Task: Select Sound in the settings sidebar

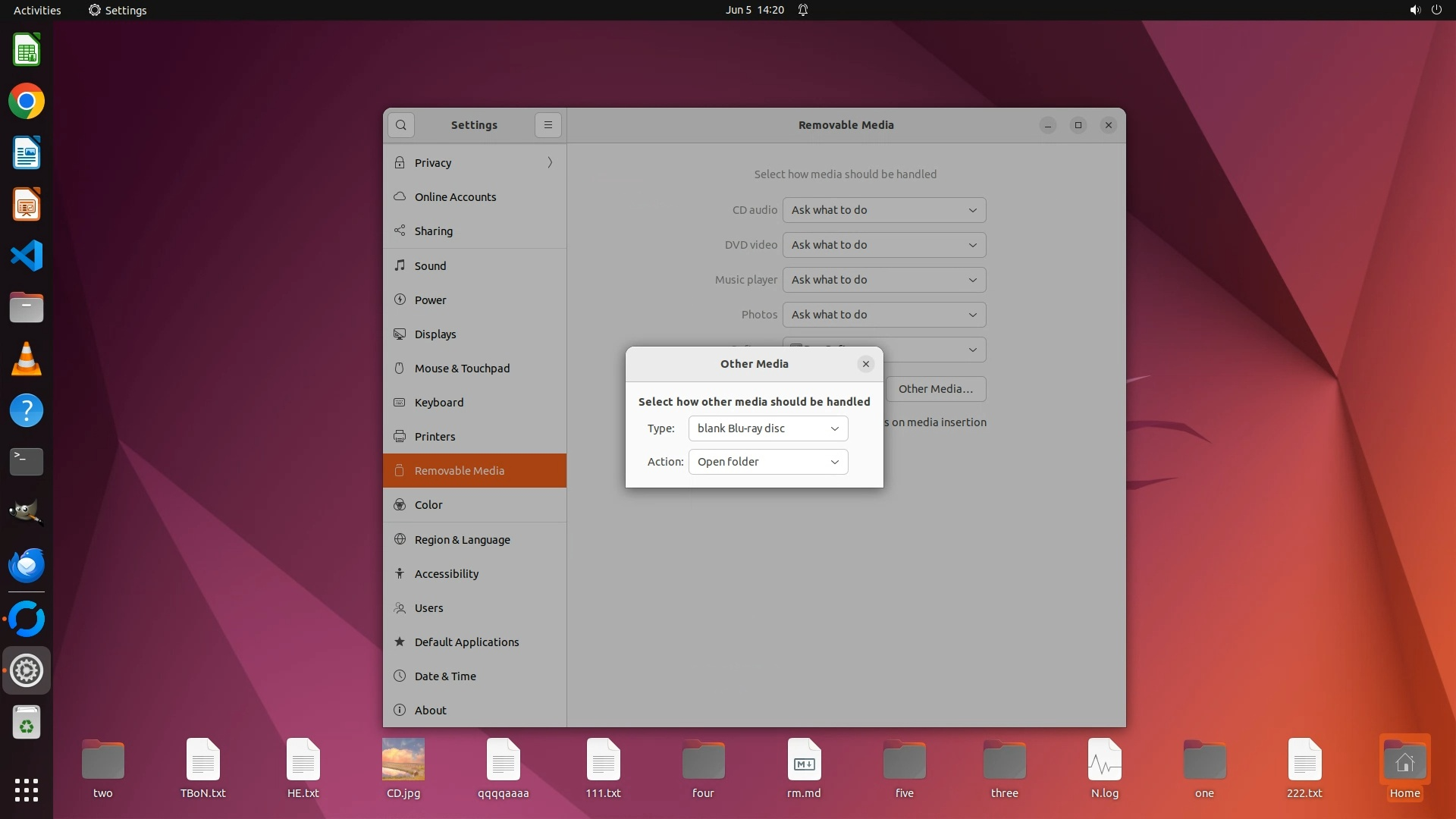Action: (430, 266)
